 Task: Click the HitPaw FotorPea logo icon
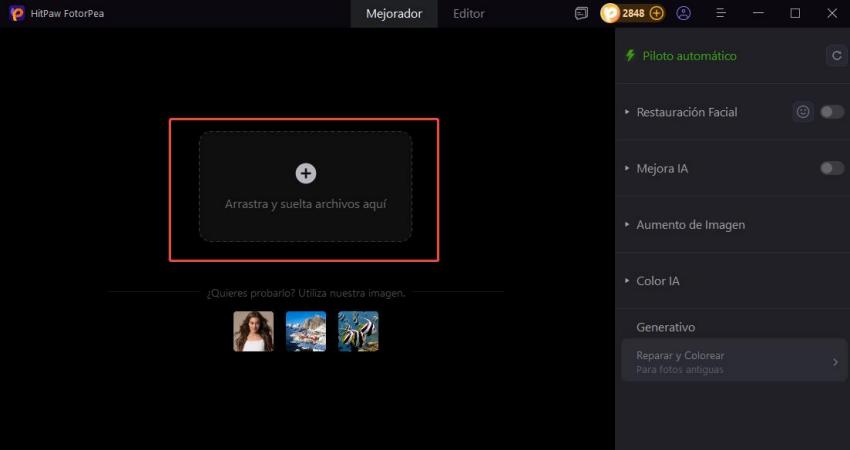pyautogui.click(x=16, y=14)
